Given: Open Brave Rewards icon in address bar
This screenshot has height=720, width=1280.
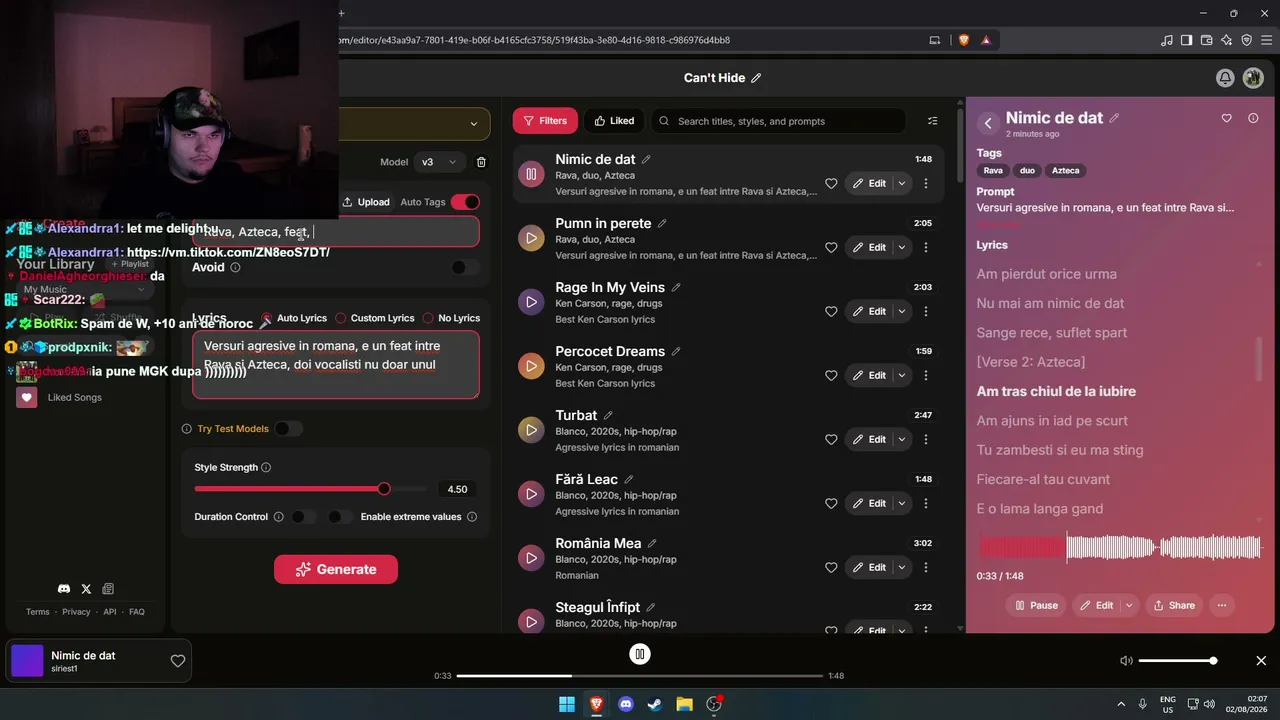Looking at the screenshot, I should [986, 40].
